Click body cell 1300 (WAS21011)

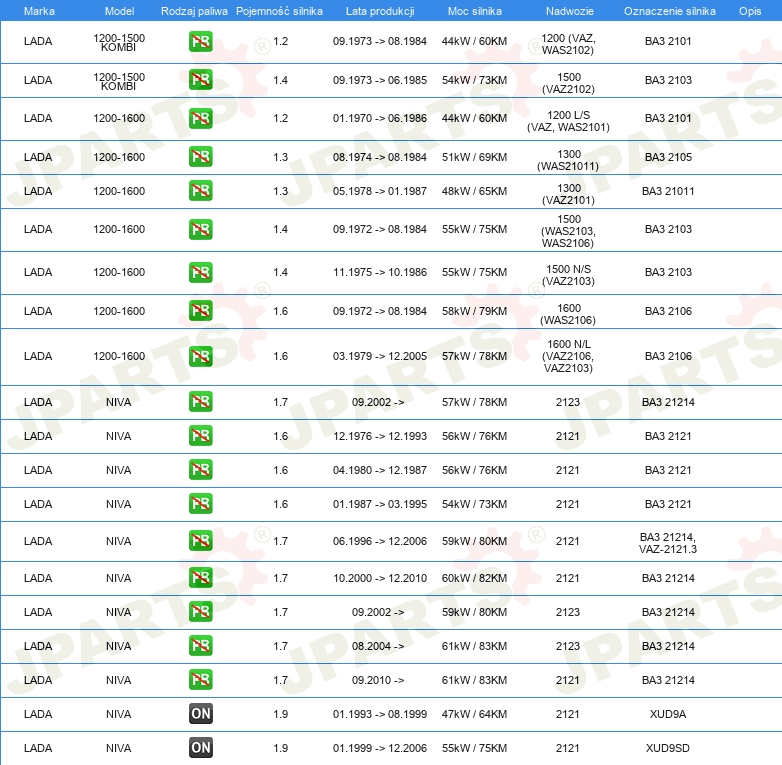569,160
